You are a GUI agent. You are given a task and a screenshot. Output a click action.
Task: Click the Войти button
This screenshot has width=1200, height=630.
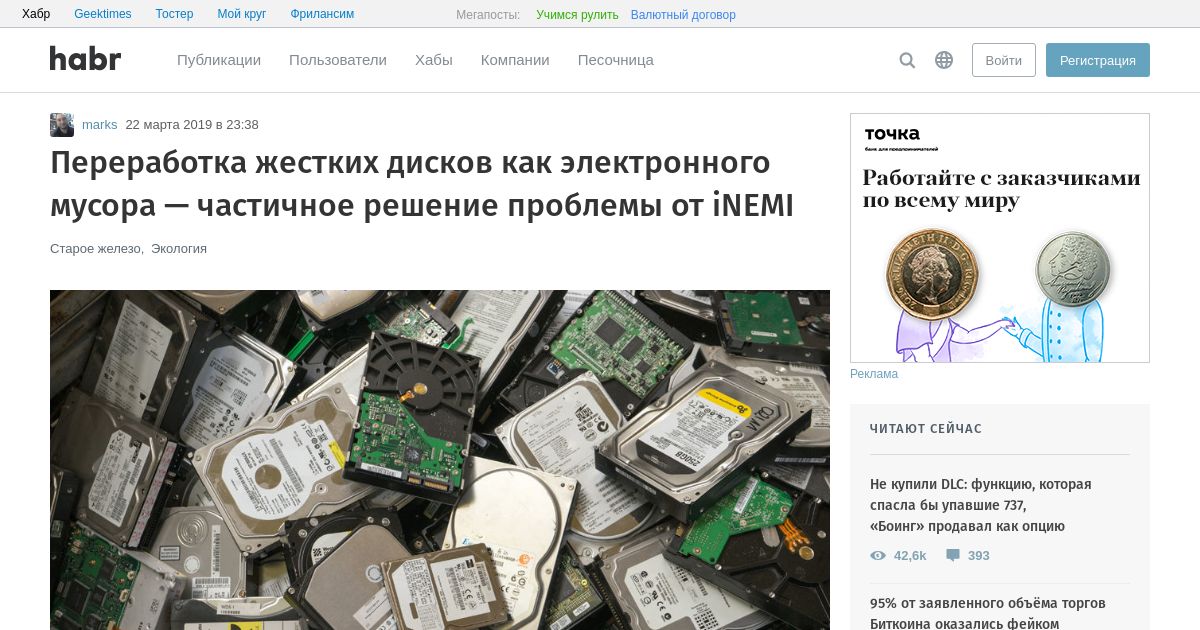[x=1004, y=60]
